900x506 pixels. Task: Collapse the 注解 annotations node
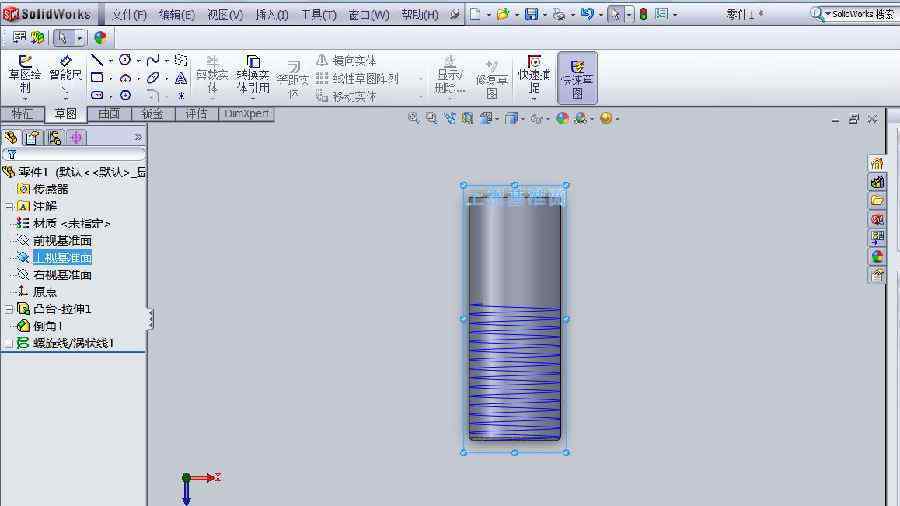[9, 206]
